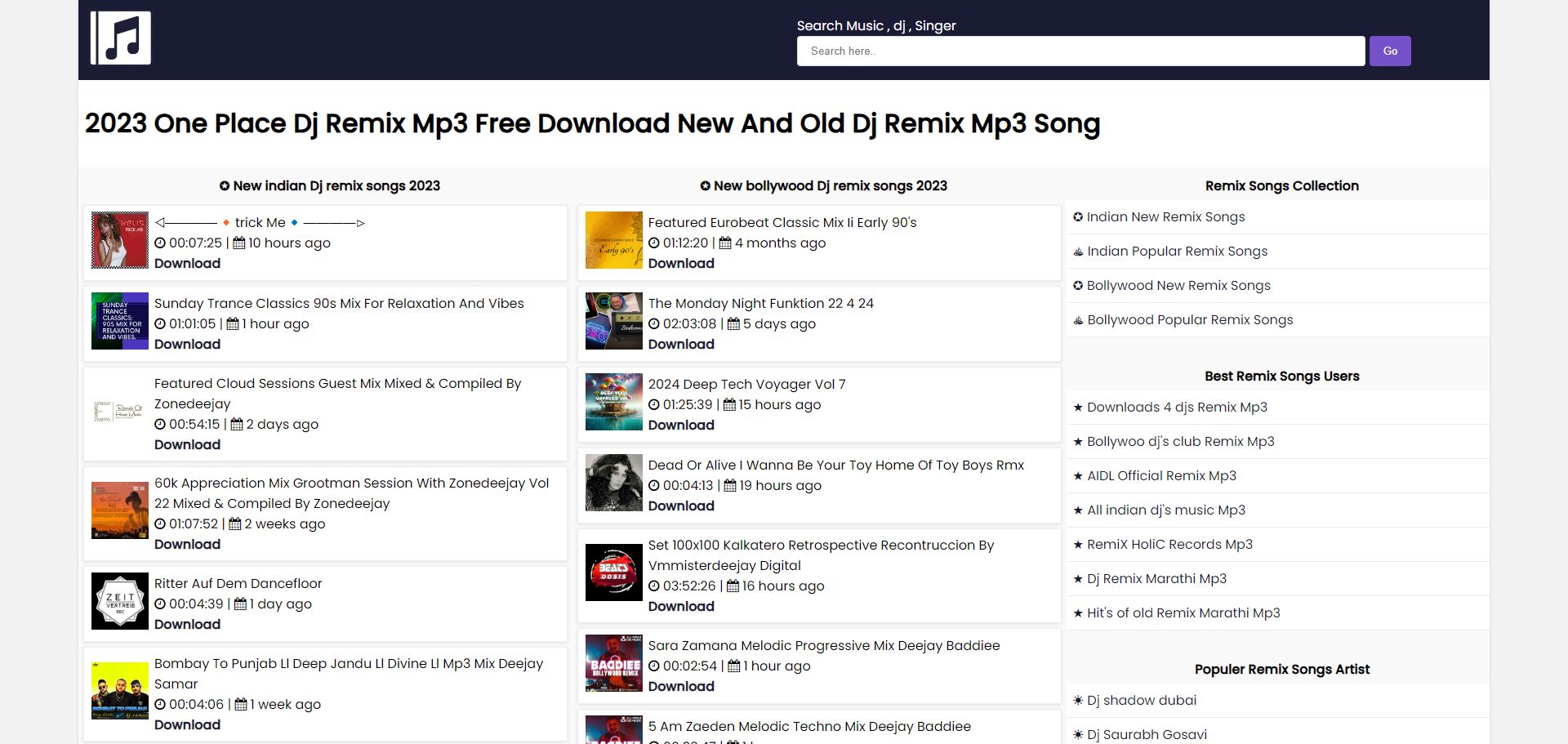The width and height of the screenshot is (1568, 744).
Task: Open 60k Appreciation Mix Grootman Session title
Action: pyautogui.click(x=351, y=493)
